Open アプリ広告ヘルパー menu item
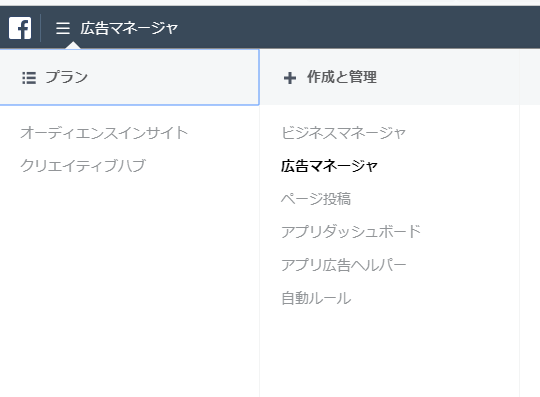 click(344, 265)
